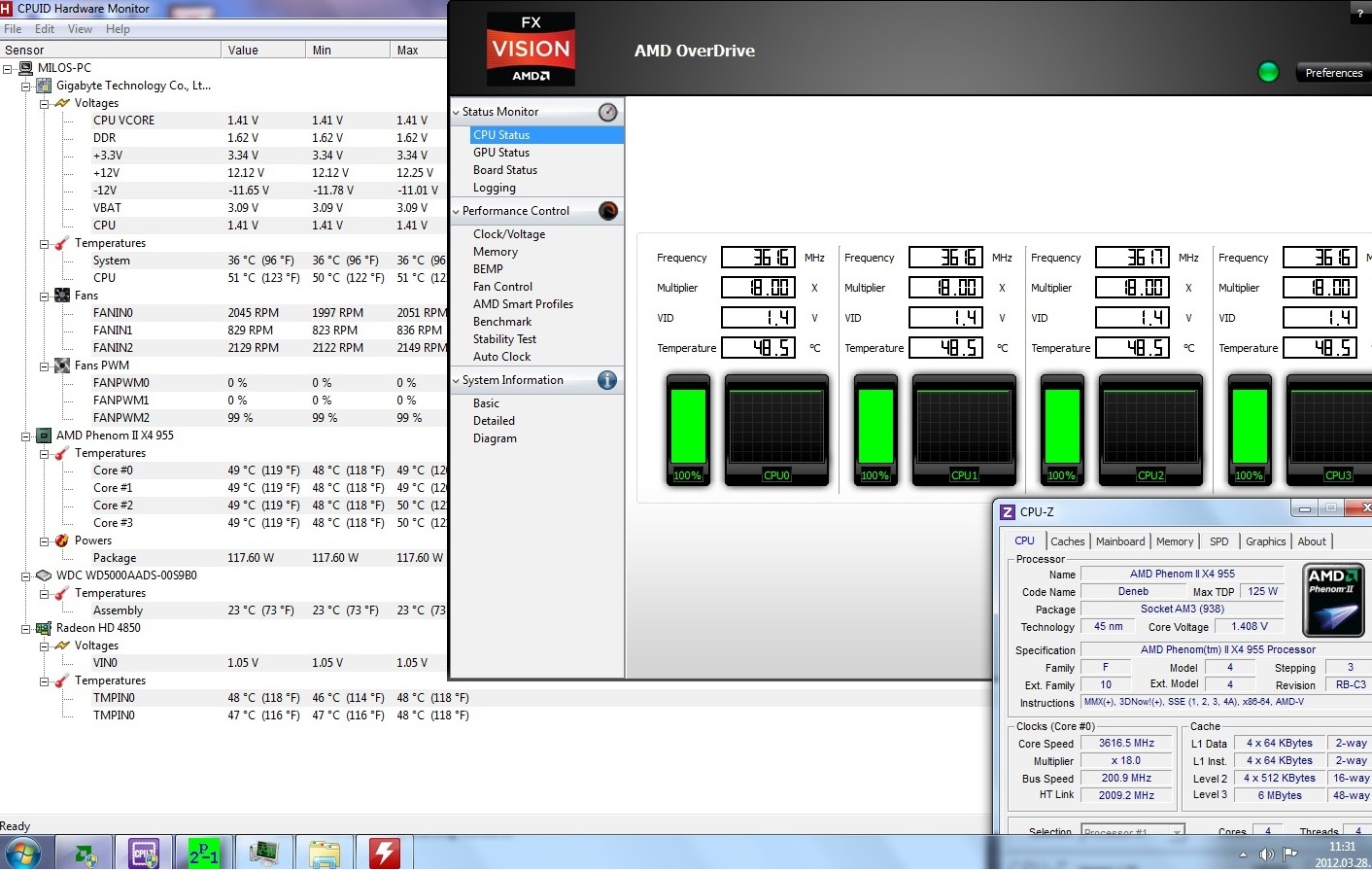The width and height of the screenshot is (1372, 872).
Task: Switch to the About tab in CPU-Z
Action: coord(1312,541)
